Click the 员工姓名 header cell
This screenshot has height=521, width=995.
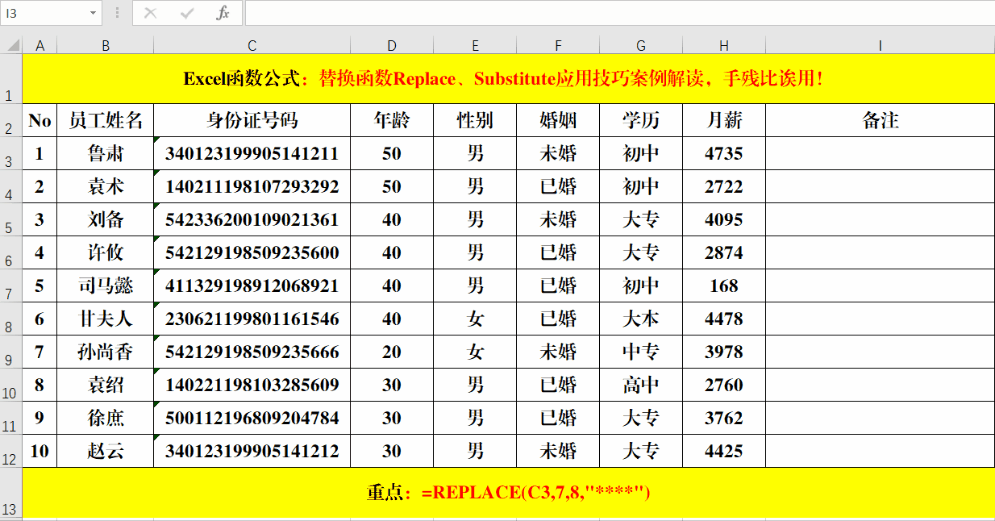coord(105,121)
